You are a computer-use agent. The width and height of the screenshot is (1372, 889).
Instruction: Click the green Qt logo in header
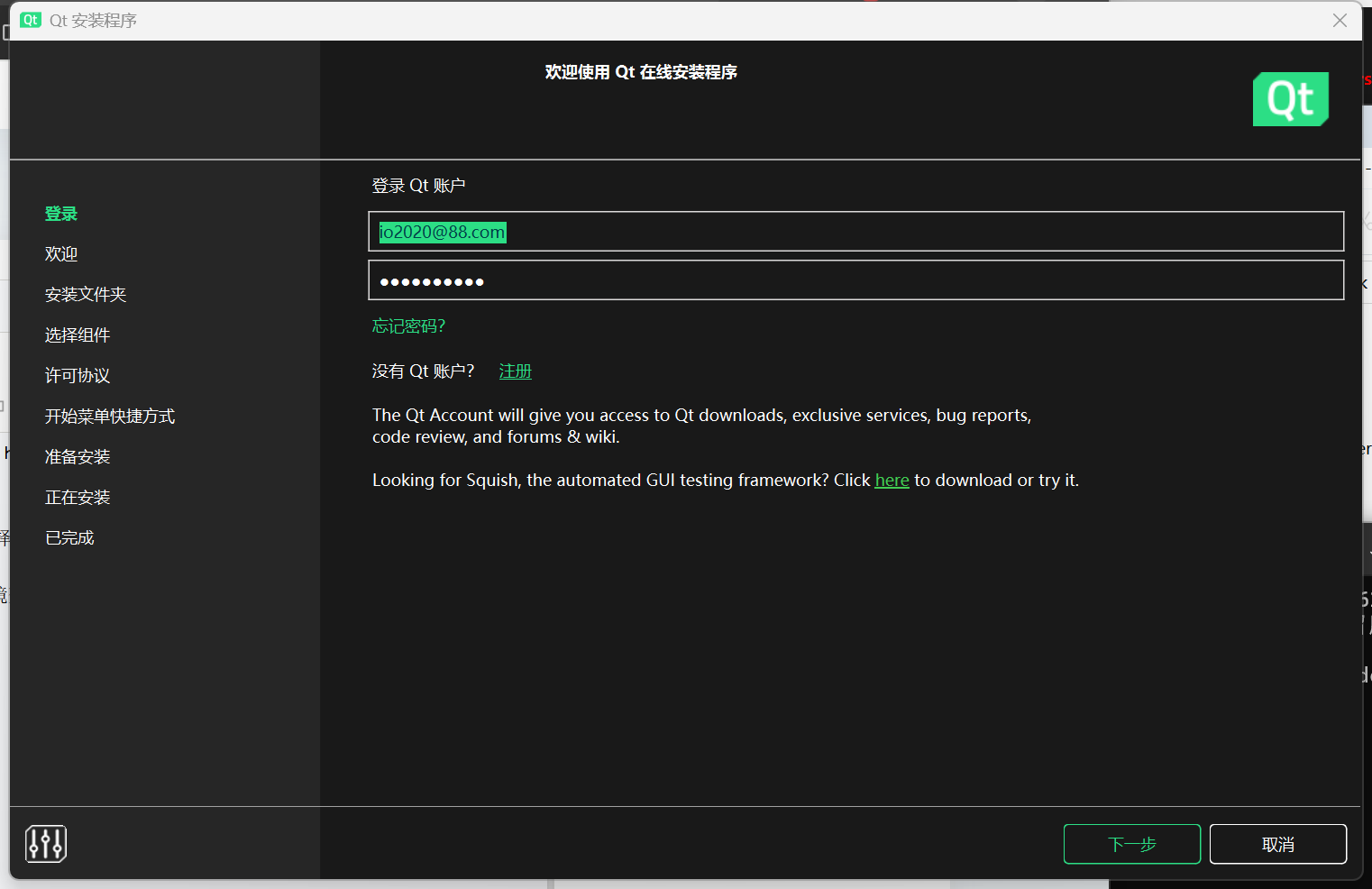tap(1290, 99)
